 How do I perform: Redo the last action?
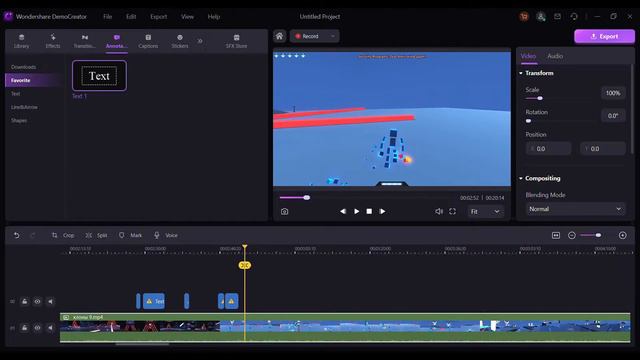(x=33, y=235)
